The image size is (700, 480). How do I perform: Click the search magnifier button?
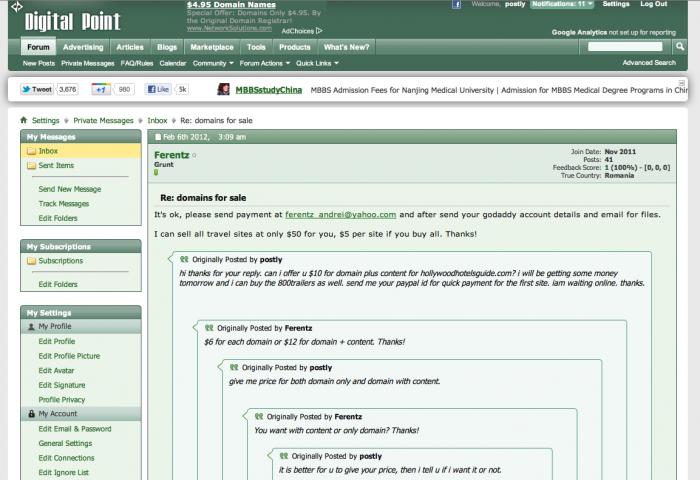(x=679, y=46)
